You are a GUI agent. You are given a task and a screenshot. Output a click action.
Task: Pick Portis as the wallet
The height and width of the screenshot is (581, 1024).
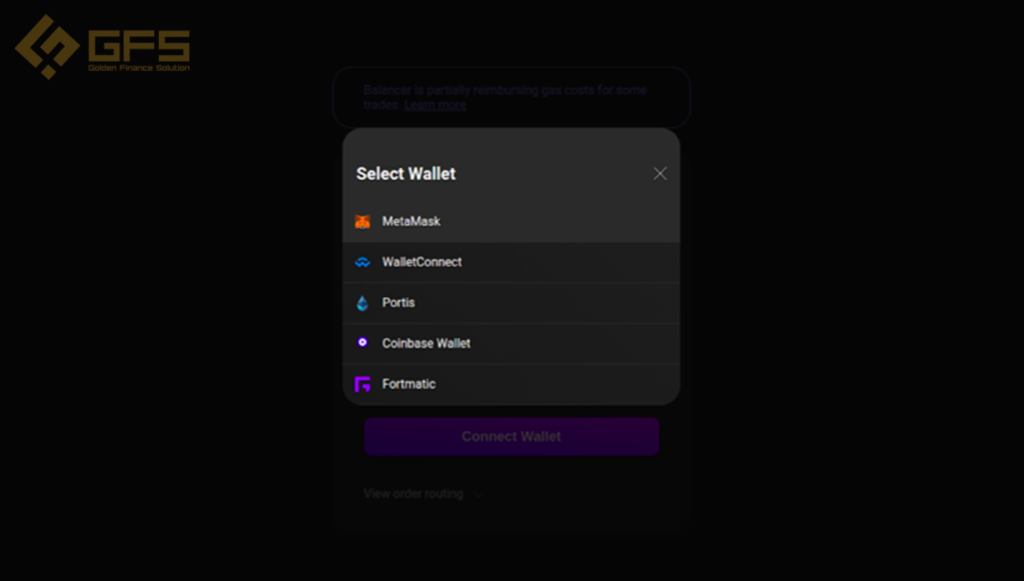(511, 303)
